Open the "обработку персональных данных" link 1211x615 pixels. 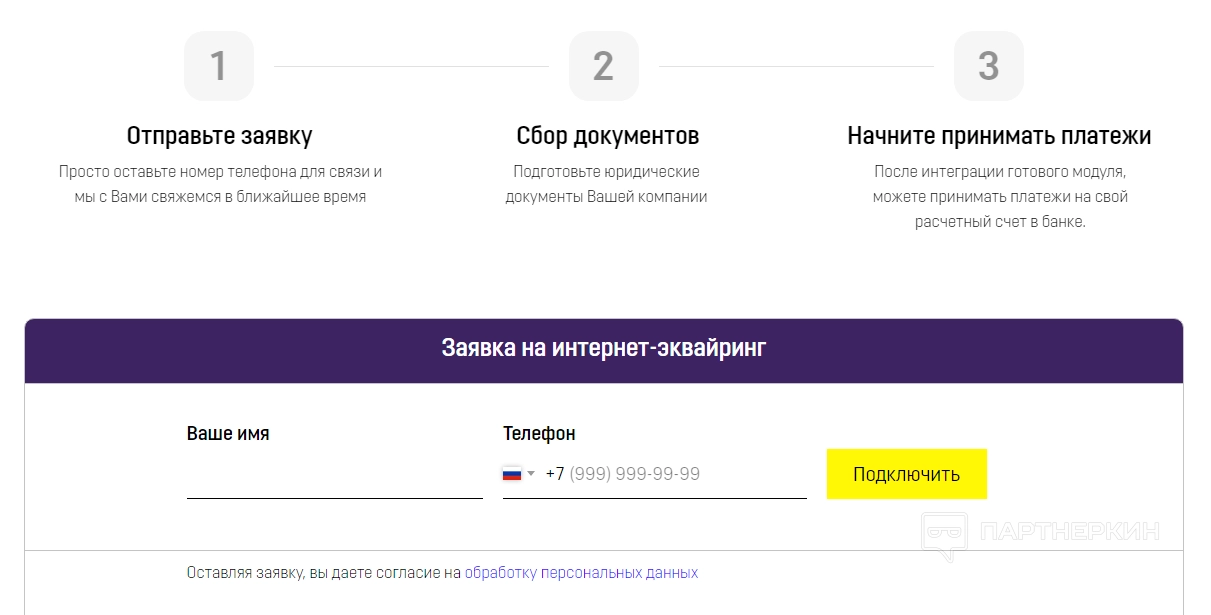click(581, 573)
